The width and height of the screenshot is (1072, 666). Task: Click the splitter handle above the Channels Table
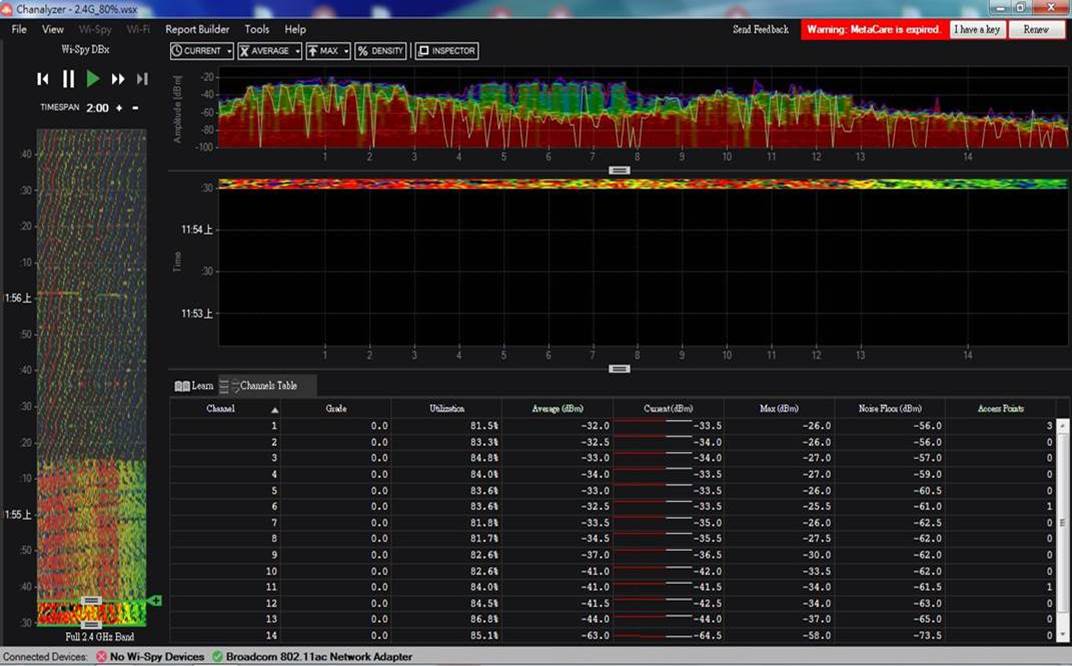[619, 369]
